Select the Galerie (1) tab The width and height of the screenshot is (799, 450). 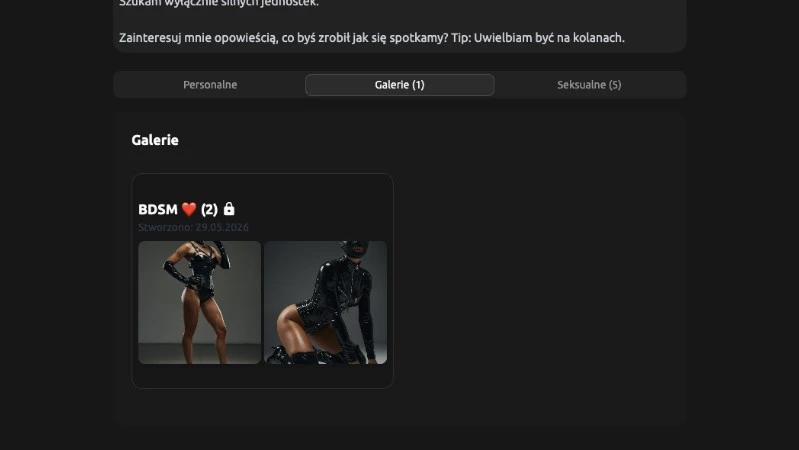click(400, 85)
